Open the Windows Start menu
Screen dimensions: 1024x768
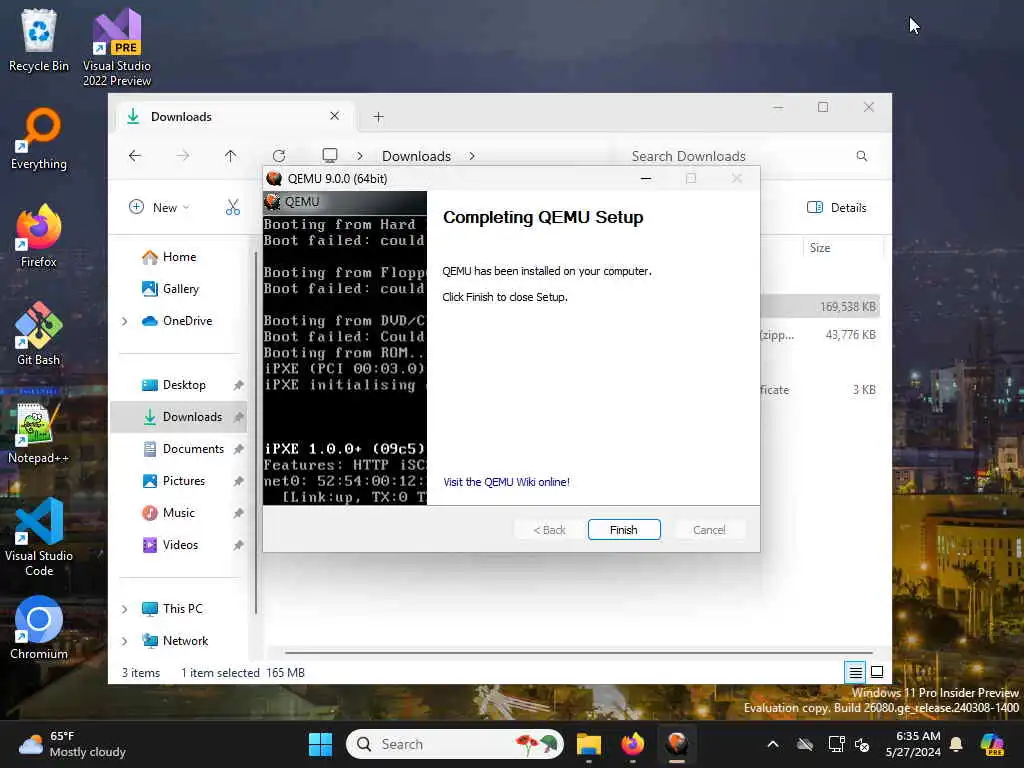[x=320, y=744]
